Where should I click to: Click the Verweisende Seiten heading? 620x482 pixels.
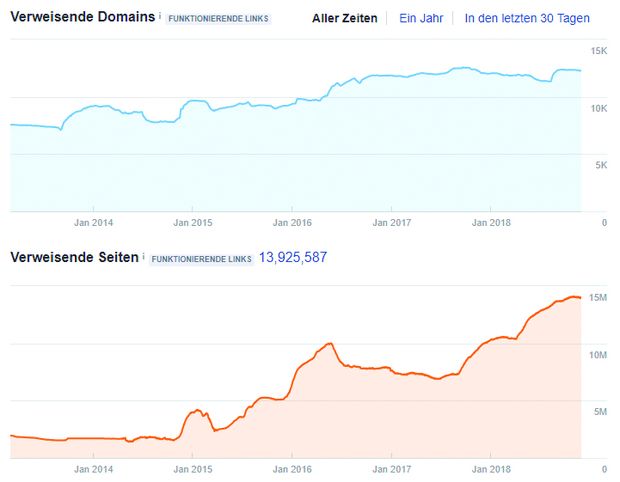click(x=74, y=257)
